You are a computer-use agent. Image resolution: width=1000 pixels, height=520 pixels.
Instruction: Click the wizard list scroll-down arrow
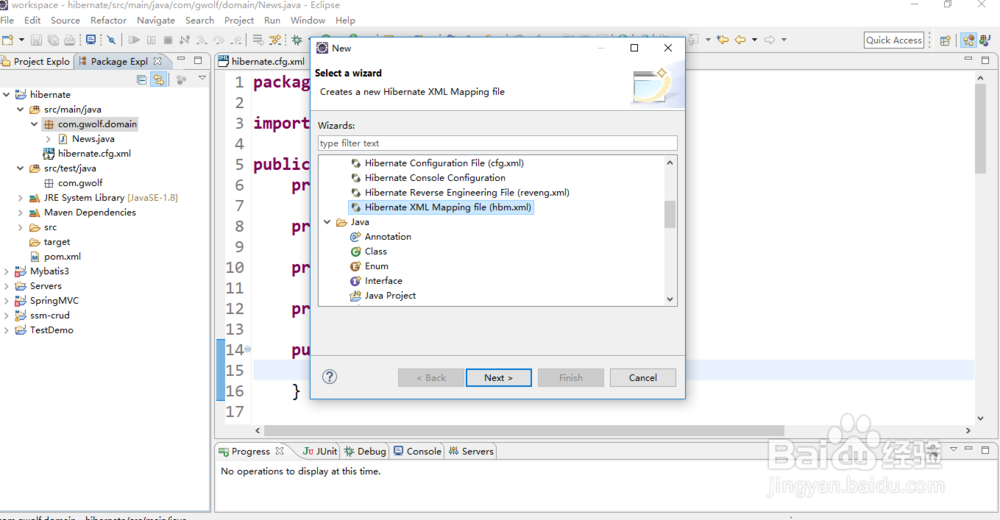click(670, 299)
